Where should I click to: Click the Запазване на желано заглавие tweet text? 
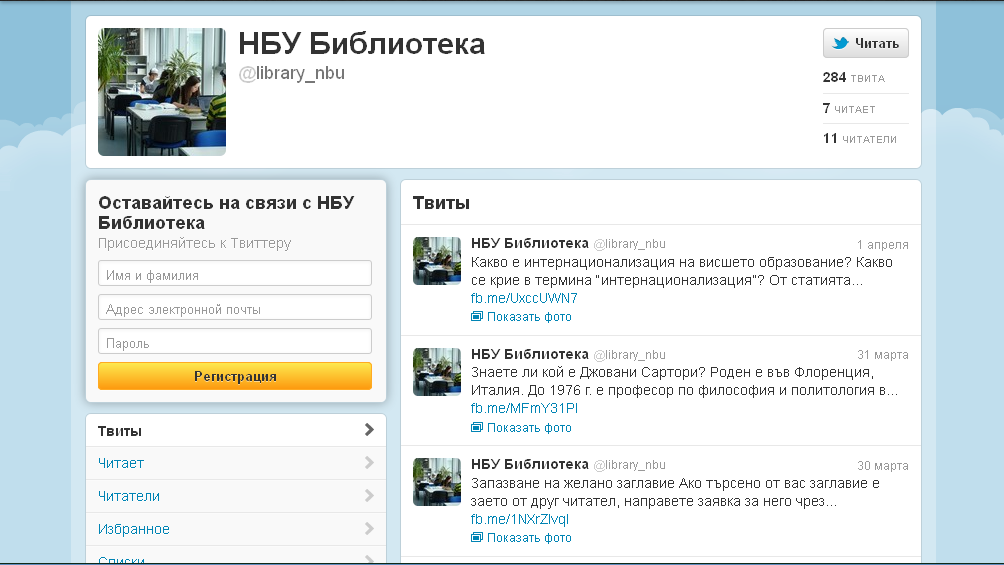(675, 492)
